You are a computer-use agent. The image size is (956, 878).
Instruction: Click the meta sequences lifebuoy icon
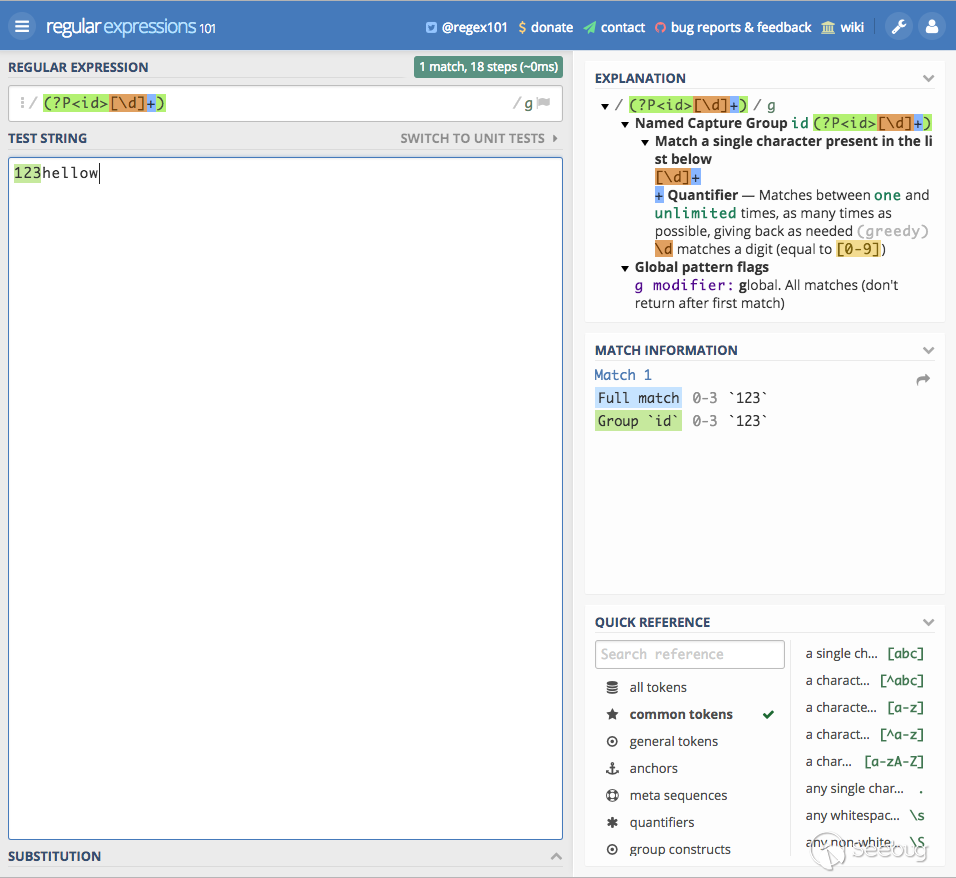(x=612, y=795)
